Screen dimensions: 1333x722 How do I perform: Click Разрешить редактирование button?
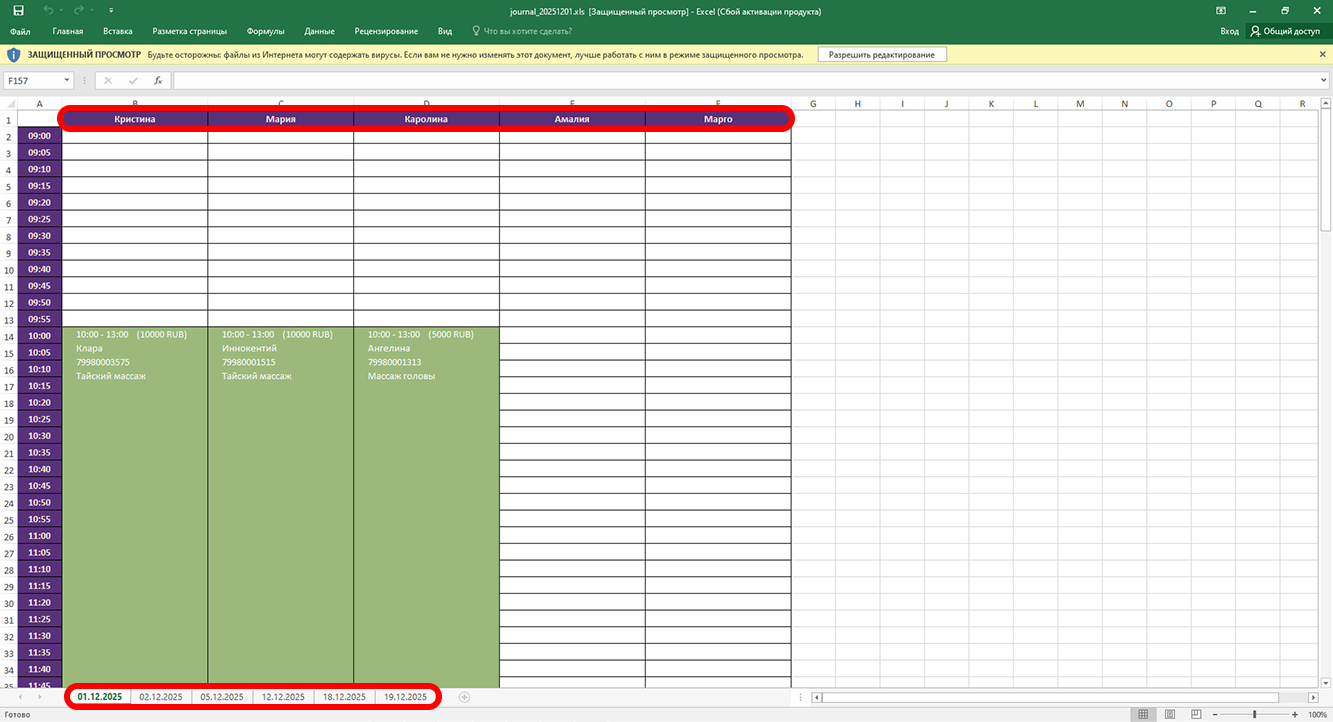tap(881, 55)
